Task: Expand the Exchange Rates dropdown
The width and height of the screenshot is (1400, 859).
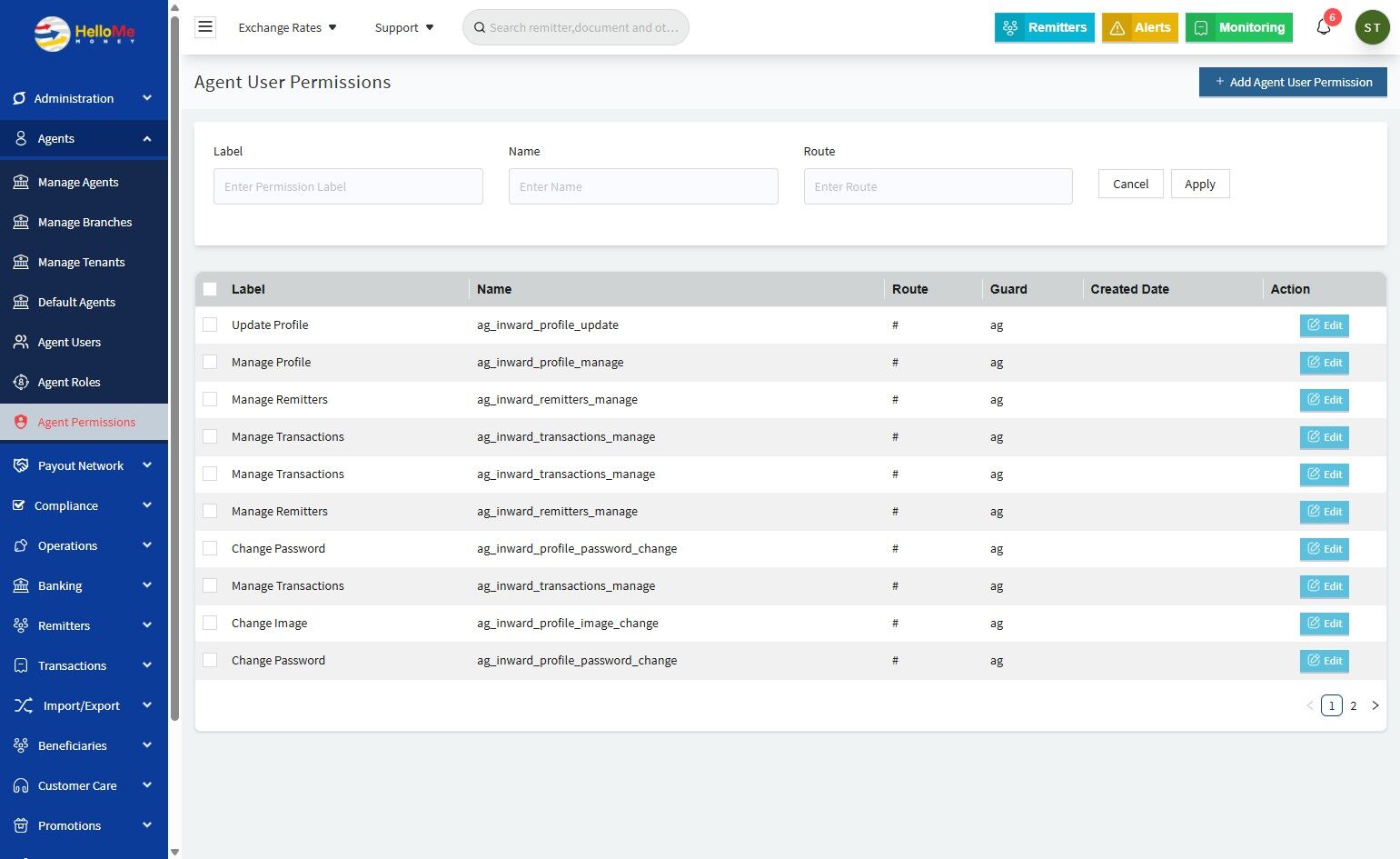Action: (287, 27)
